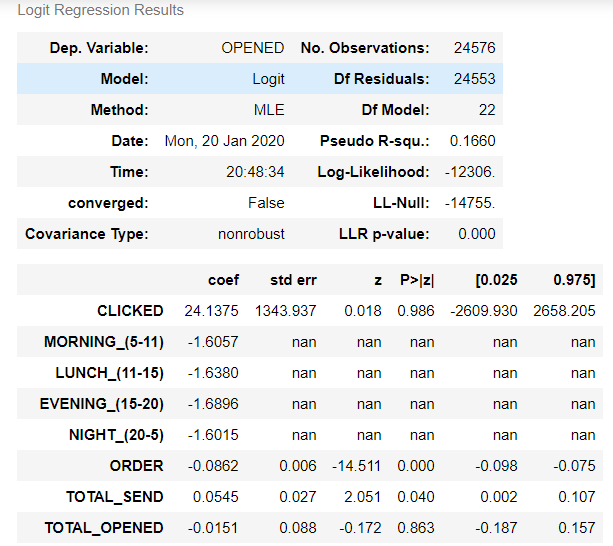Select the lower bound -2609.930
The height and width of the screenshot is (546, 613).
click(x=484, y=311)
